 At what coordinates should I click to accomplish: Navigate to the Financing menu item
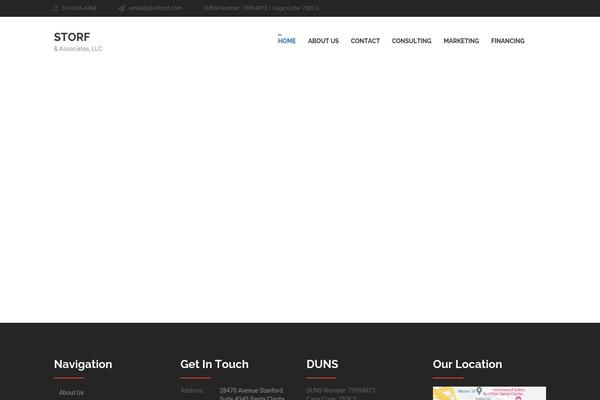[x=508, y=41]
